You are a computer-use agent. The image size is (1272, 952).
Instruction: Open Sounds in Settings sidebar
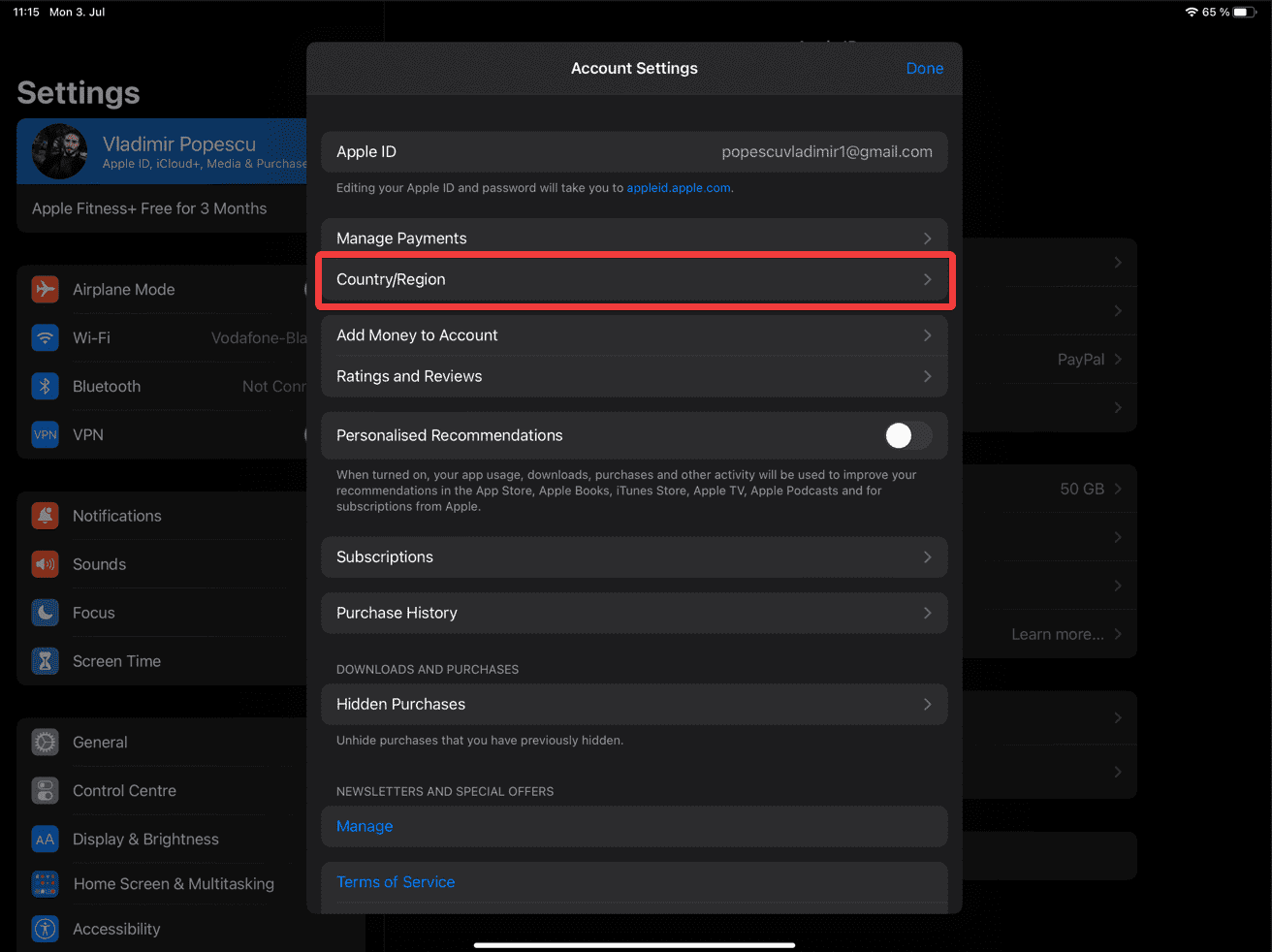pyautogui.click(x=162, y=564)
